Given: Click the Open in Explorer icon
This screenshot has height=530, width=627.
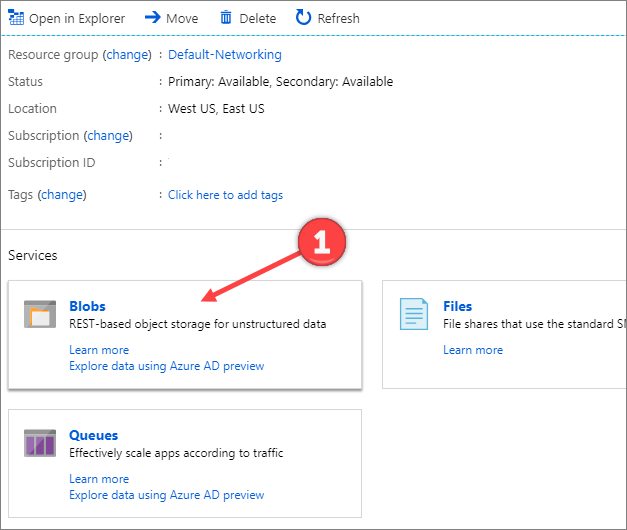Looking at the screenshot, I should pyautogui.click(x=16, y=18).
